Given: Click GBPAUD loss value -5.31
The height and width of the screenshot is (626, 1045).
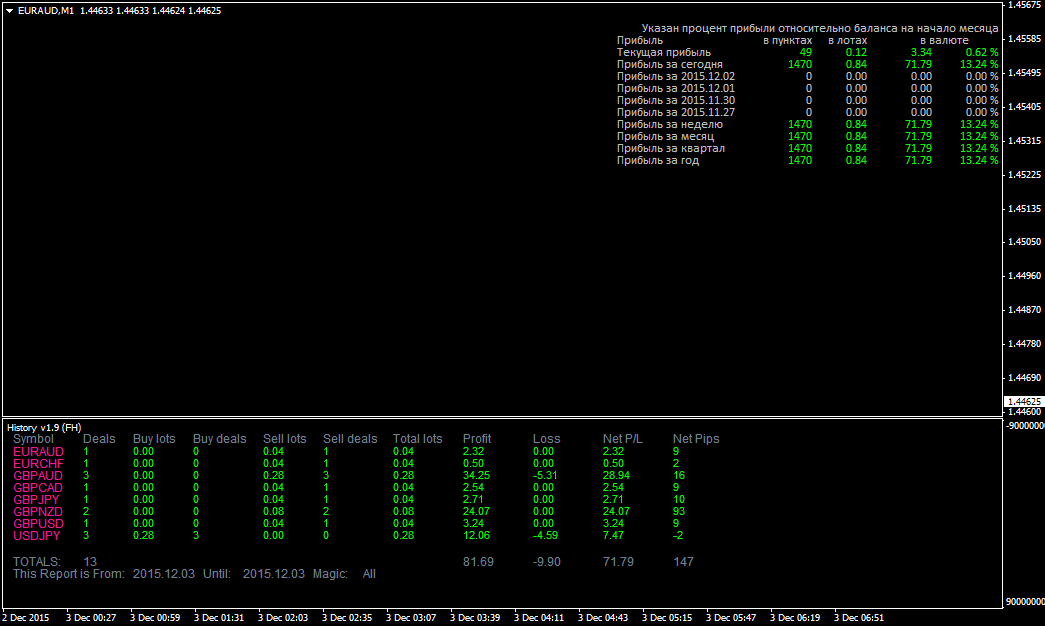Looking at the screenshot, I should [545, 475].
